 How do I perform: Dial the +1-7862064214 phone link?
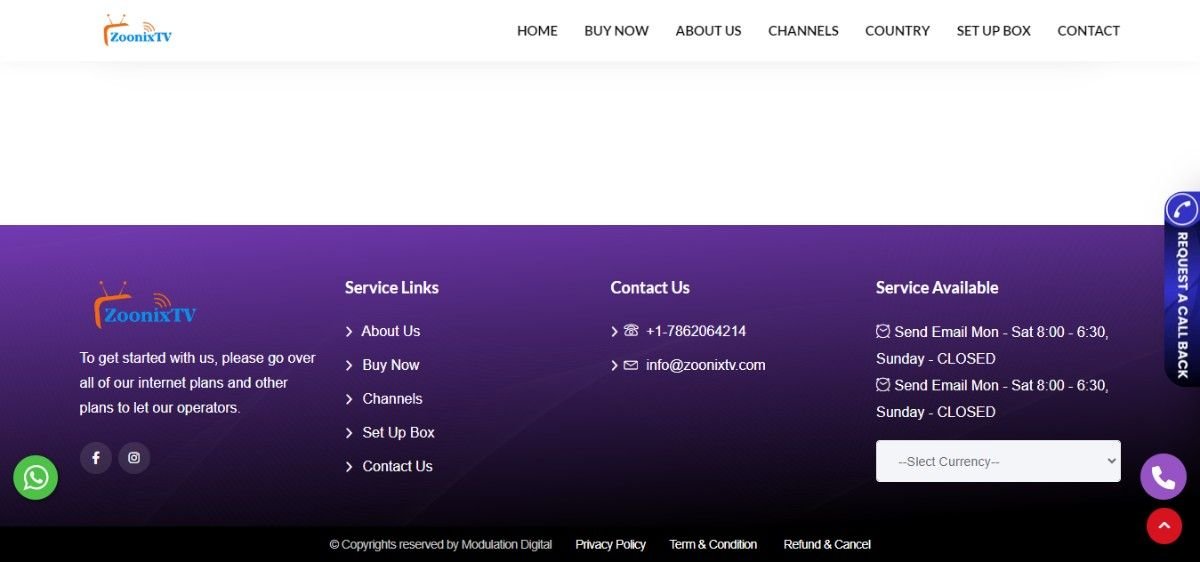(695, 331)
